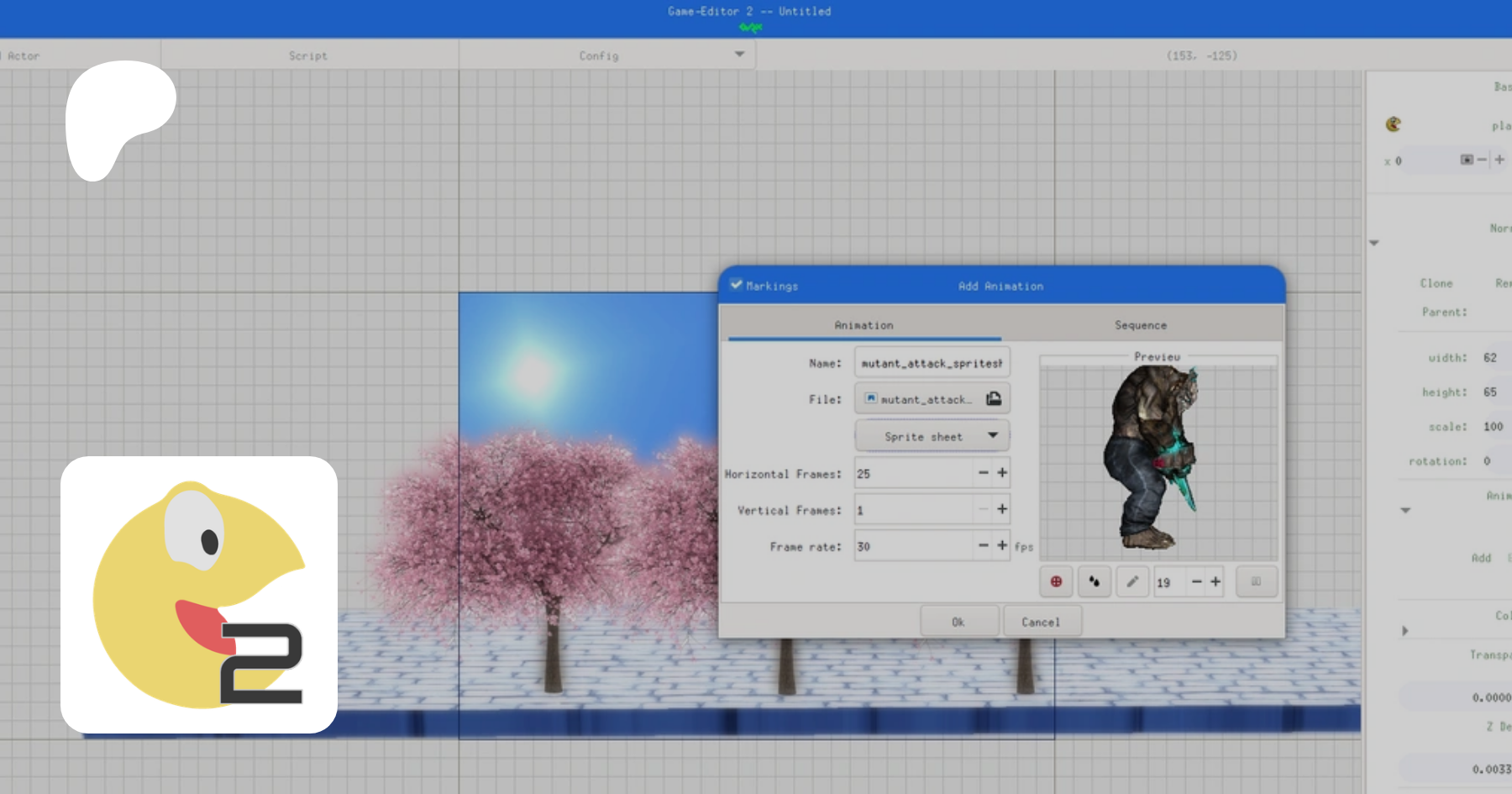The image size is (1512, 794).
Task: Switch to the Sequence tab
Action: click(x=1140, y=325)
